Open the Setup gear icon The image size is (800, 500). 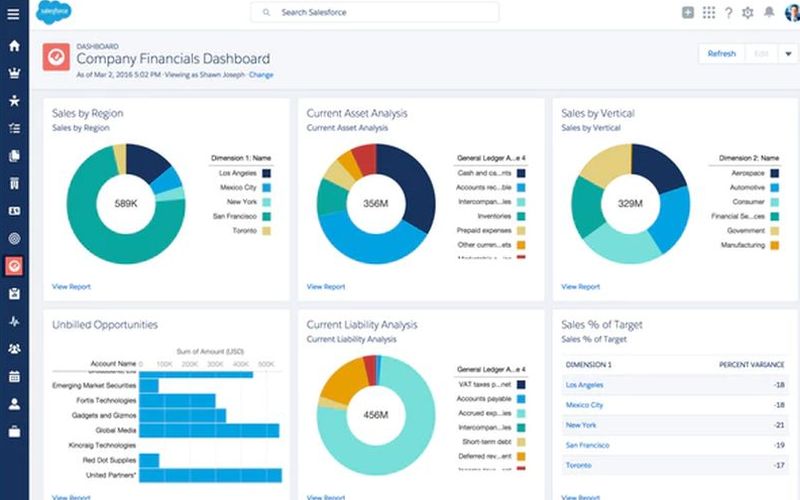pyautogui.click(x=748, y=13)
